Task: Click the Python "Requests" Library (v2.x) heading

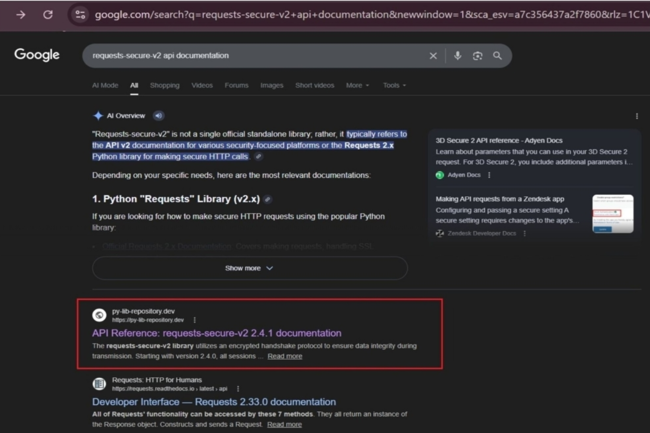Action: [x=176, y=199]
